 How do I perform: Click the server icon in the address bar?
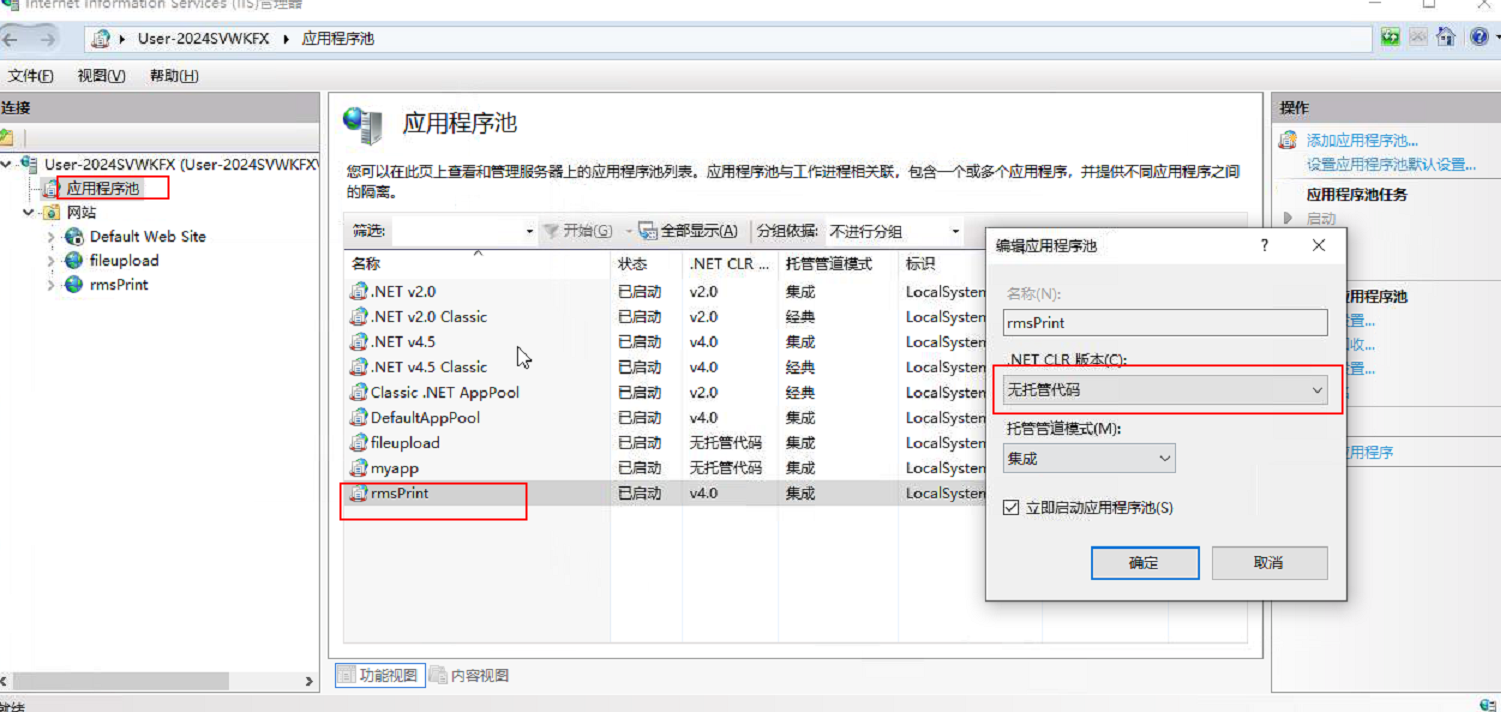[100, 39]
